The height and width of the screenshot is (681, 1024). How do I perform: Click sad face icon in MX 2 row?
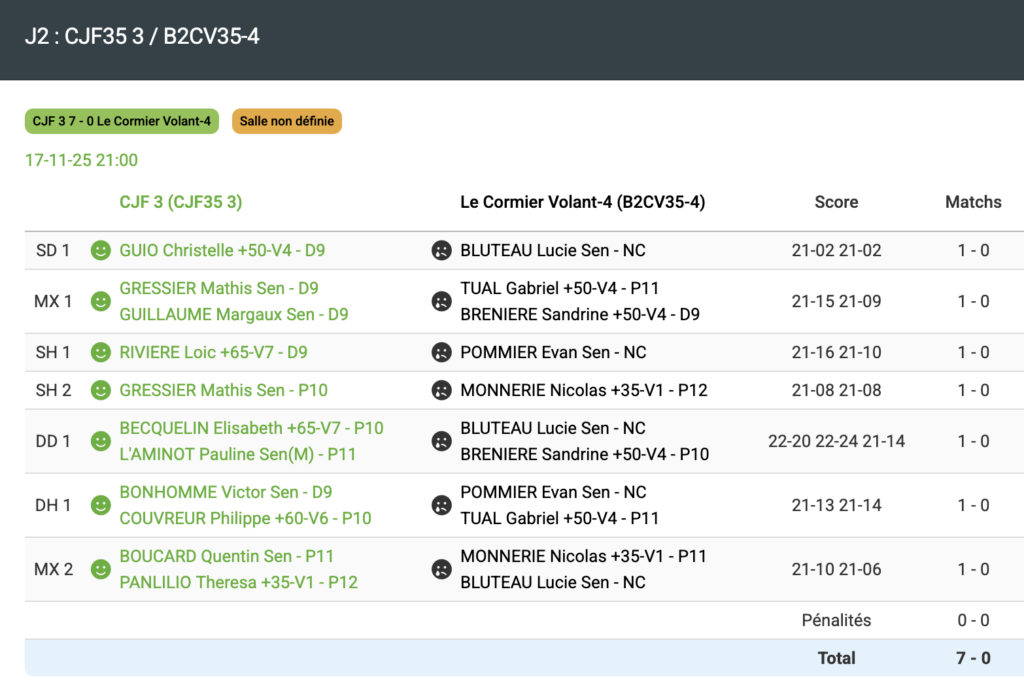pos(441,569)
